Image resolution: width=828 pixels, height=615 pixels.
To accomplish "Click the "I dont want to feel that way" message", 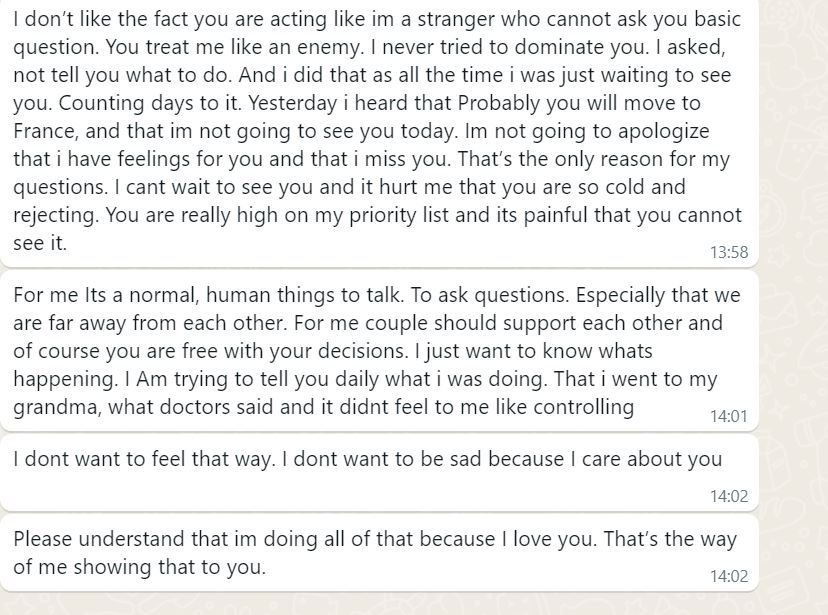I will [x=367, y=459].
